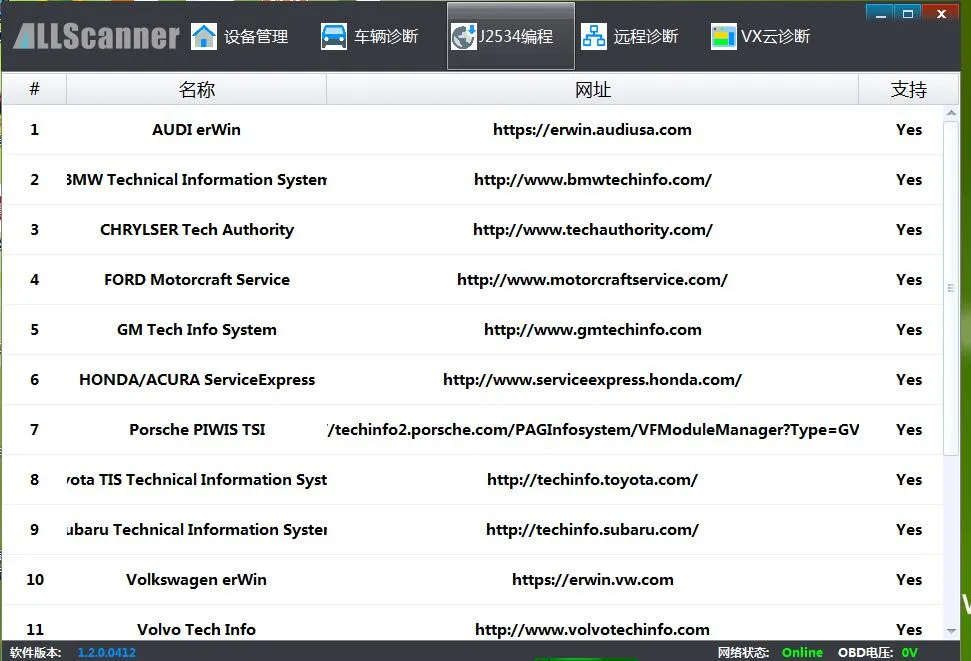
Task: Sort by the 名称 column header
Action: point(196,89)
